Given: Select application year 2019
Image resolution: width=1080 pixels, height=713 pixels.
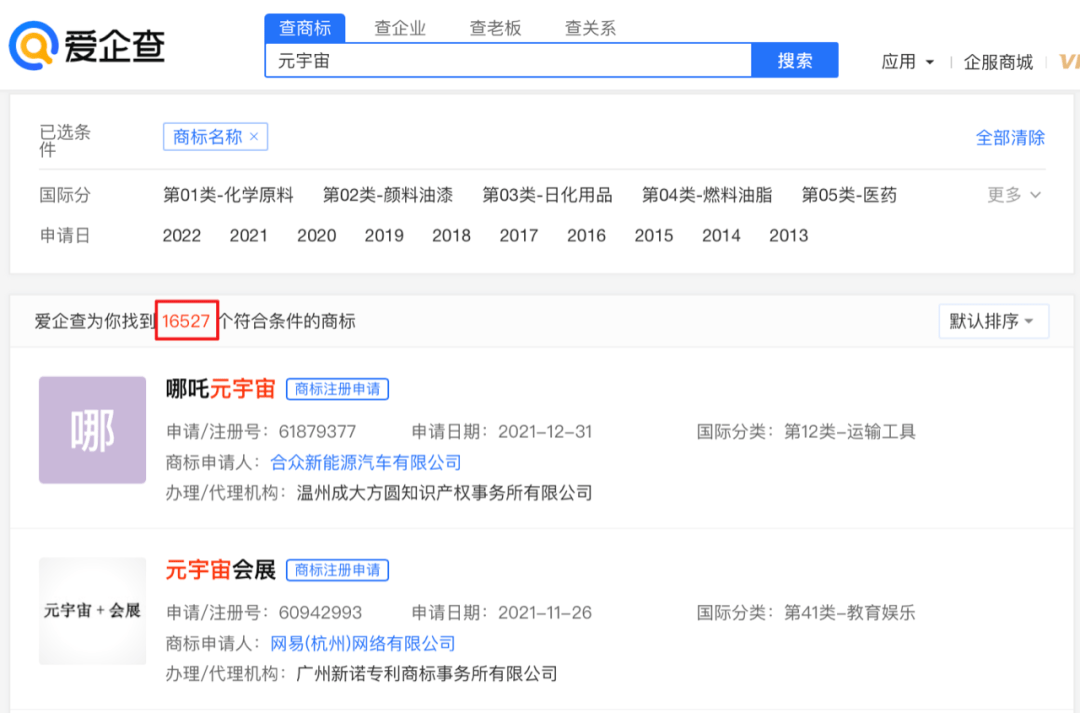Looking at the screenshot, I should click(x=384, y=236).
